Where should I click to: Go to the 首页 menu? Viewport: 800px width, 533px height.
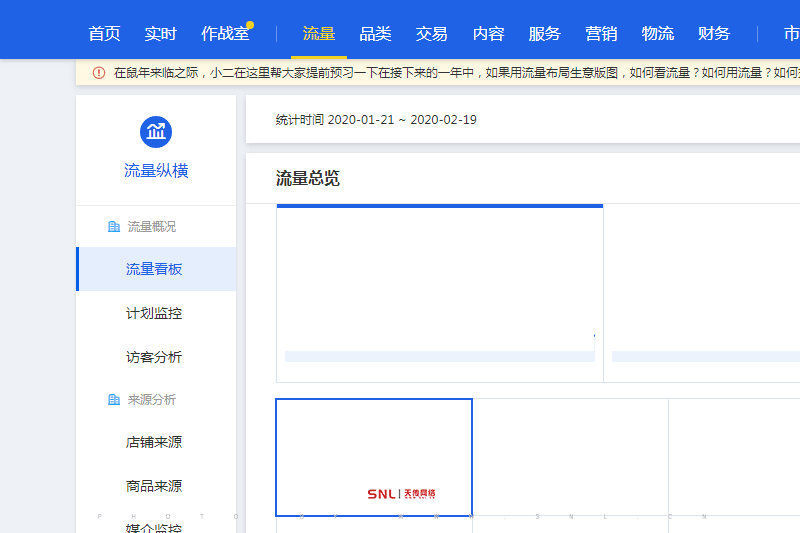(x=104, y=34)
